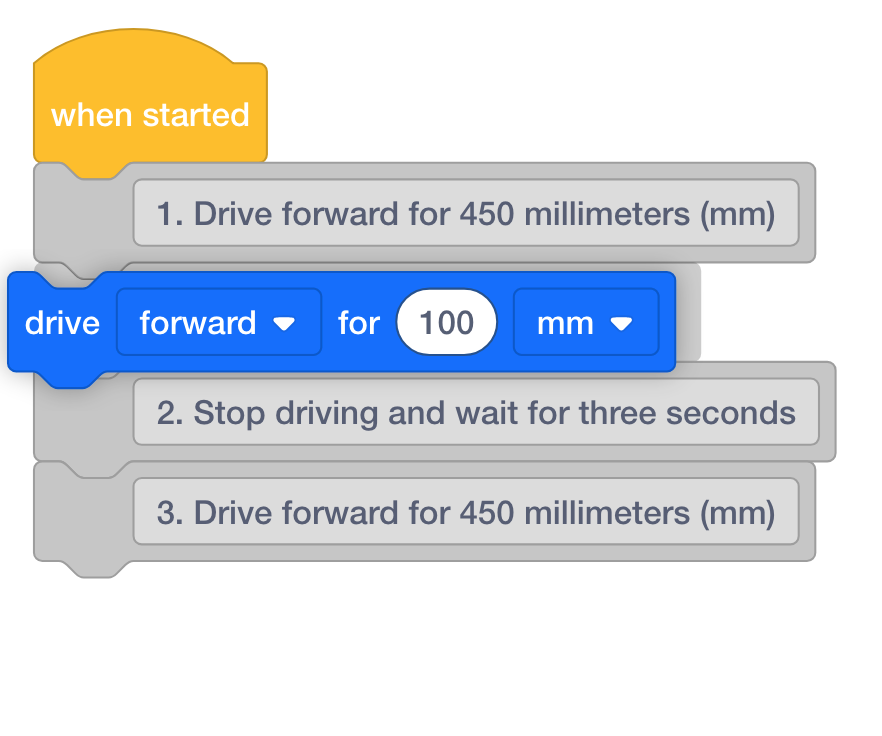Select the "3. Drive forward" comment text
882x736 pixels.
pyautogui.click(x=465, y=512)
